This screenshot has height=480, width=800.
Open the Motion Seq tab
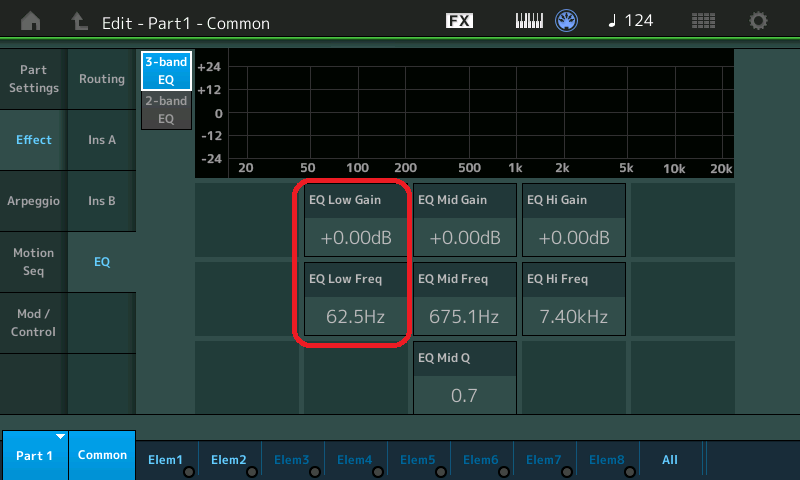(x=34, y=262)
